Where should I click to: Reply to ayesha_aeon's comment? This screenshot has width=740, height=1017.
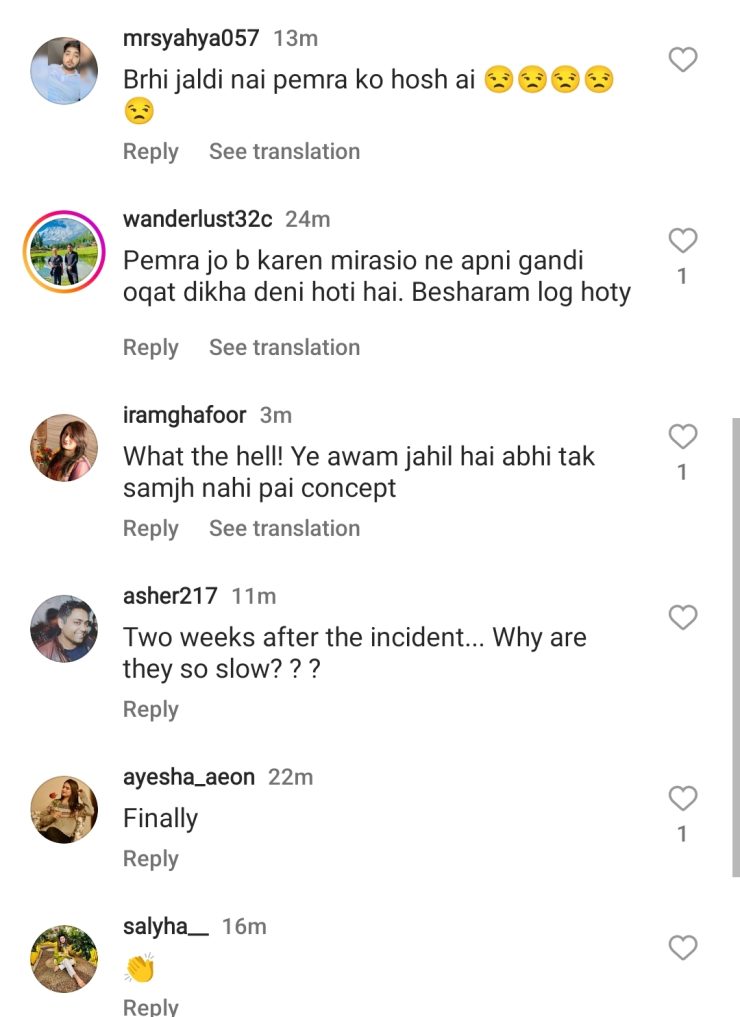(150, 859)
